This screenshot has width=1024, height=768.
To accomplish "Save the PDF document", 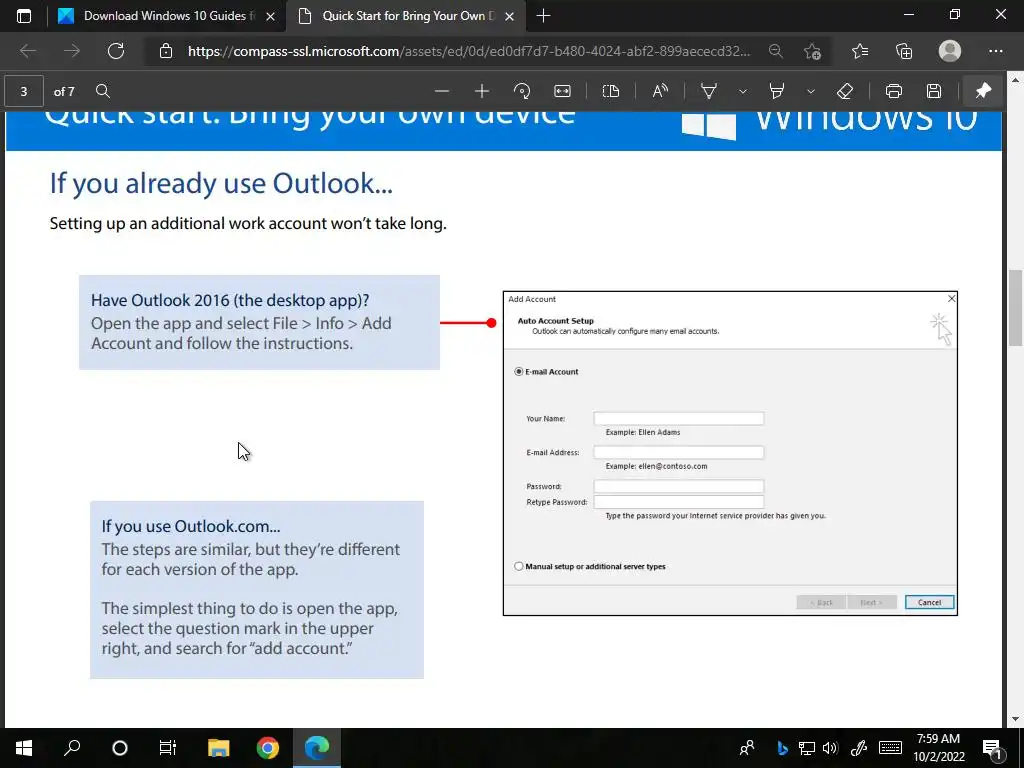I will click(934, 91).
